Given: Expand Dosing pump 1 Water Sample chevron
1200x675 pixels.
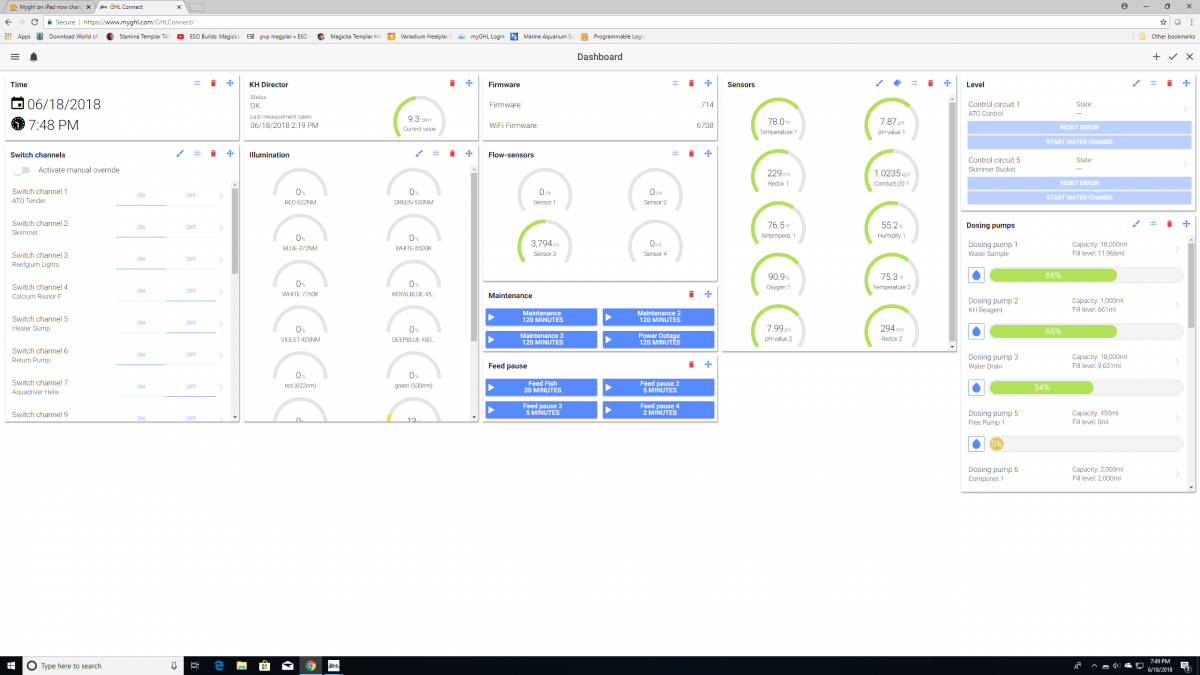Looking at the screenshot, I should coord(1177,249).
